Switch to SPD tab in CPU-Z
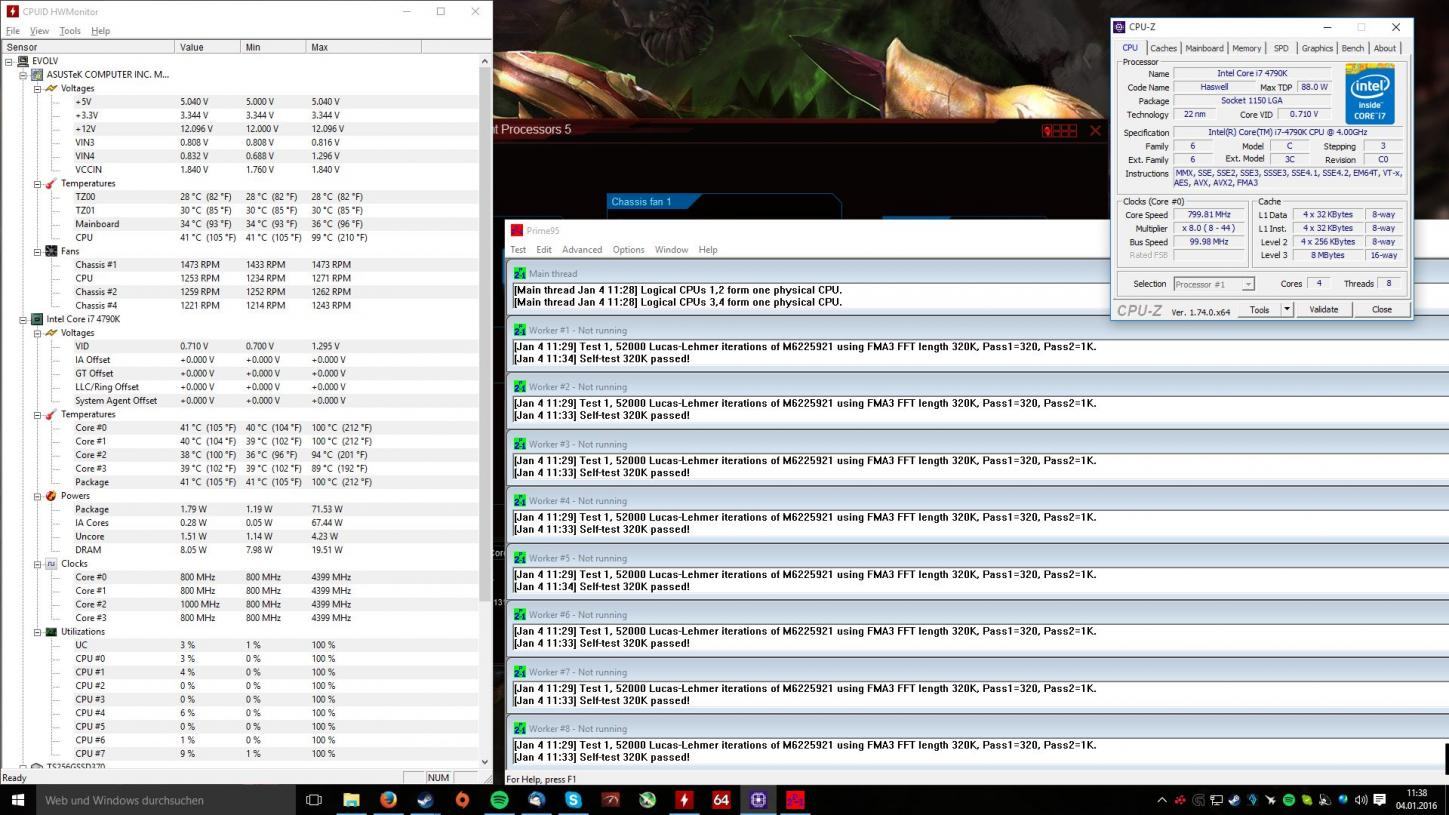The width and height of the screenshot is (1449, 815). coord(1281,48)
